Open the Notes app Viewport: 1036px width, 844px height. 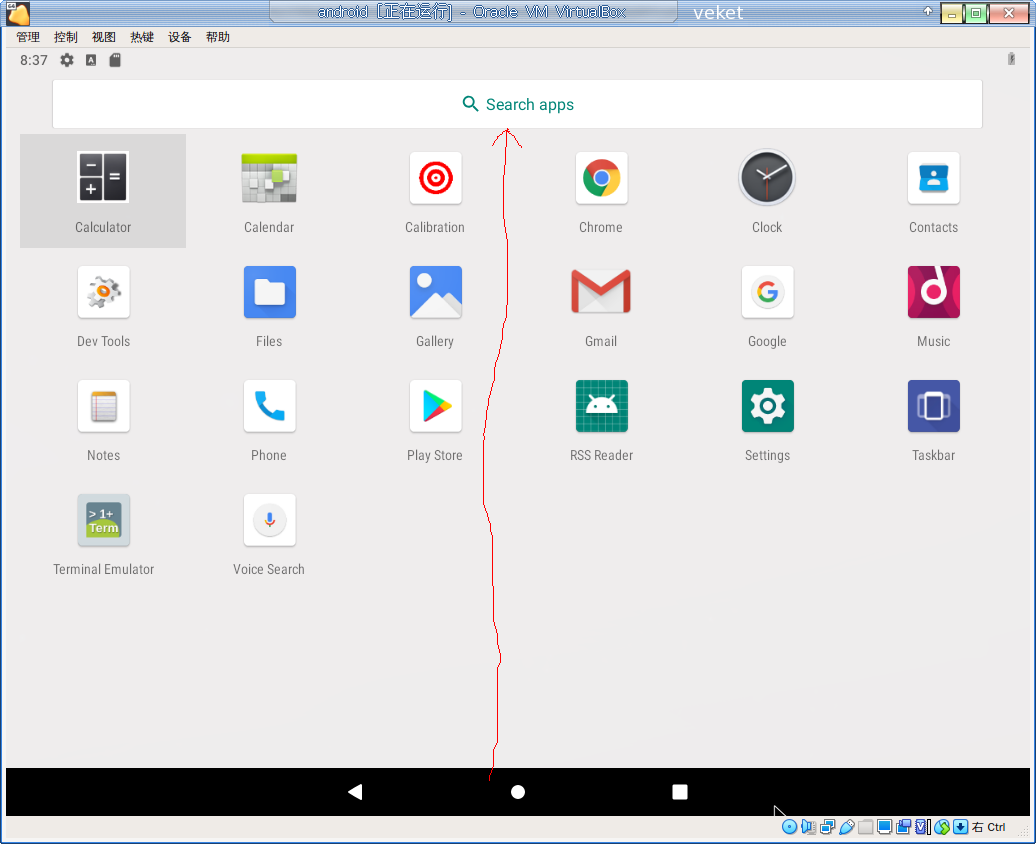103,419
